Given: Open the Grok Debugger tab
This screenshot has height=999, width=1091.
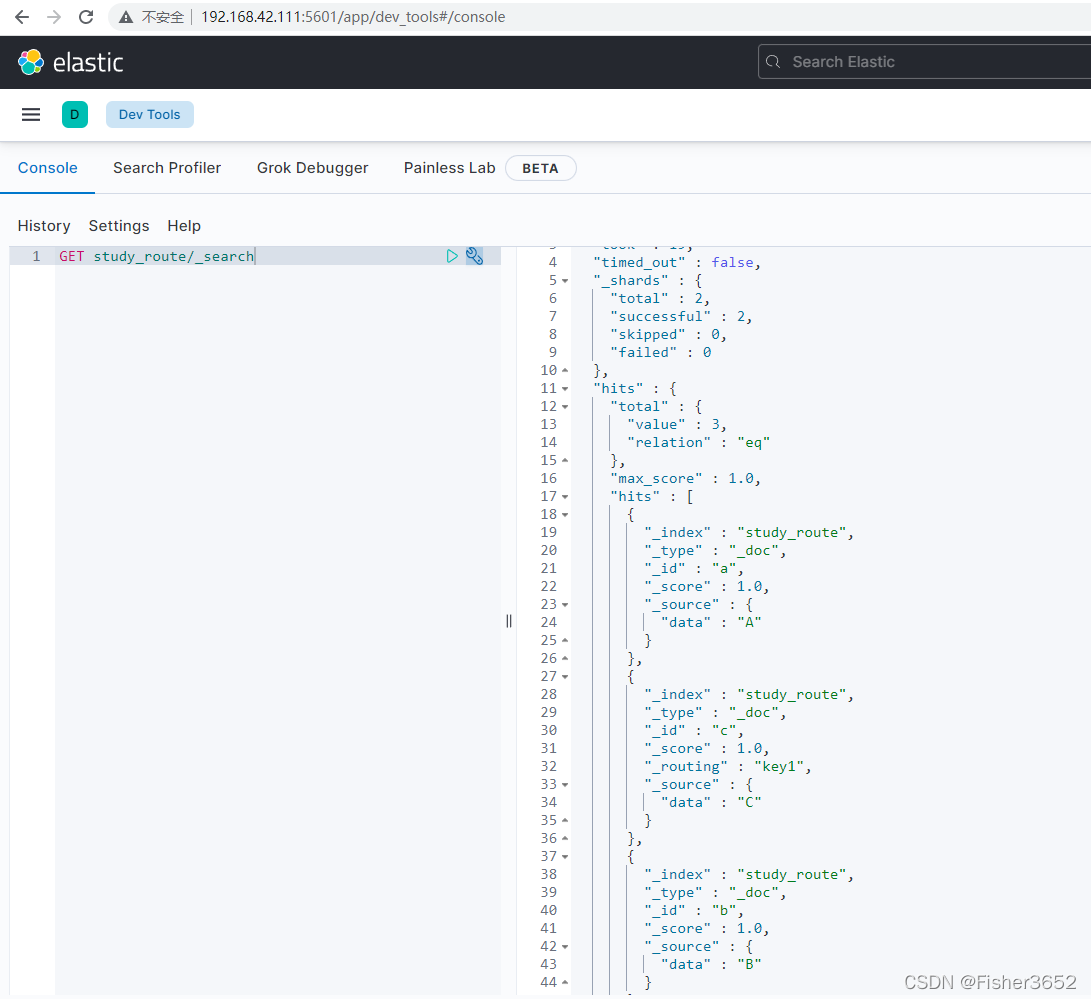Looking at the screenshot, I should pos(312,168).
